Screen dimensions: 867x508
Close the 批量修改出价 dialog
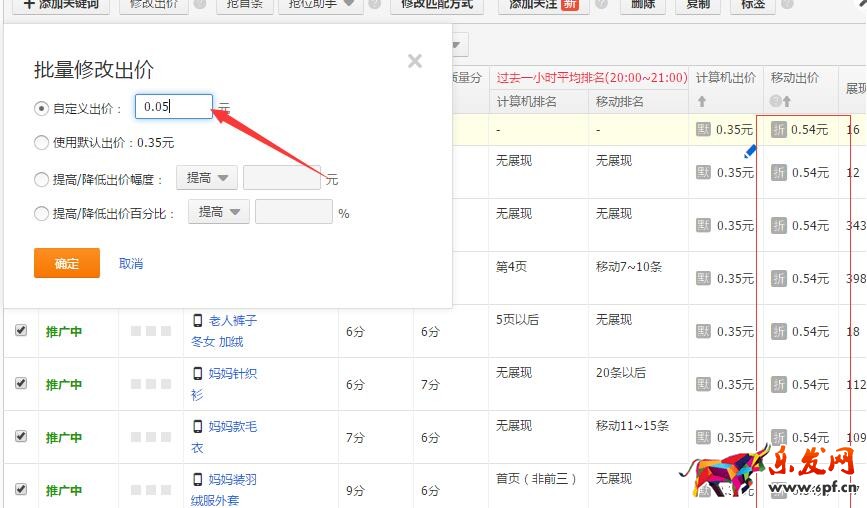[415, 61]
